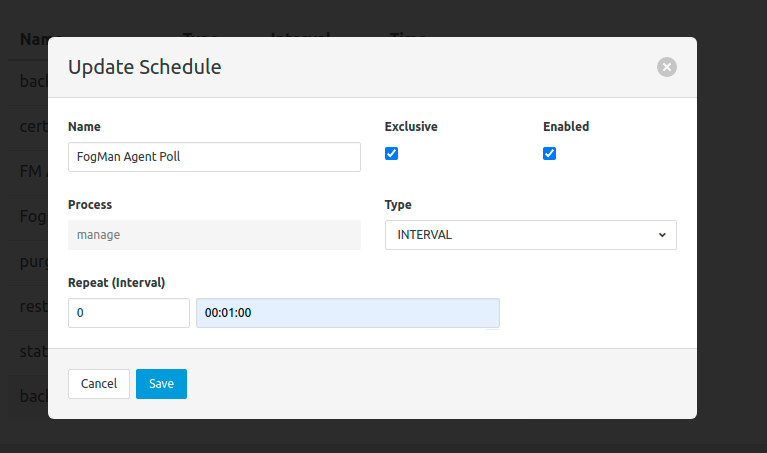Image resolution: width=767 pixels, height=453 pixels.
Task: Click the Exclusive label text
Action: point(411,127)
